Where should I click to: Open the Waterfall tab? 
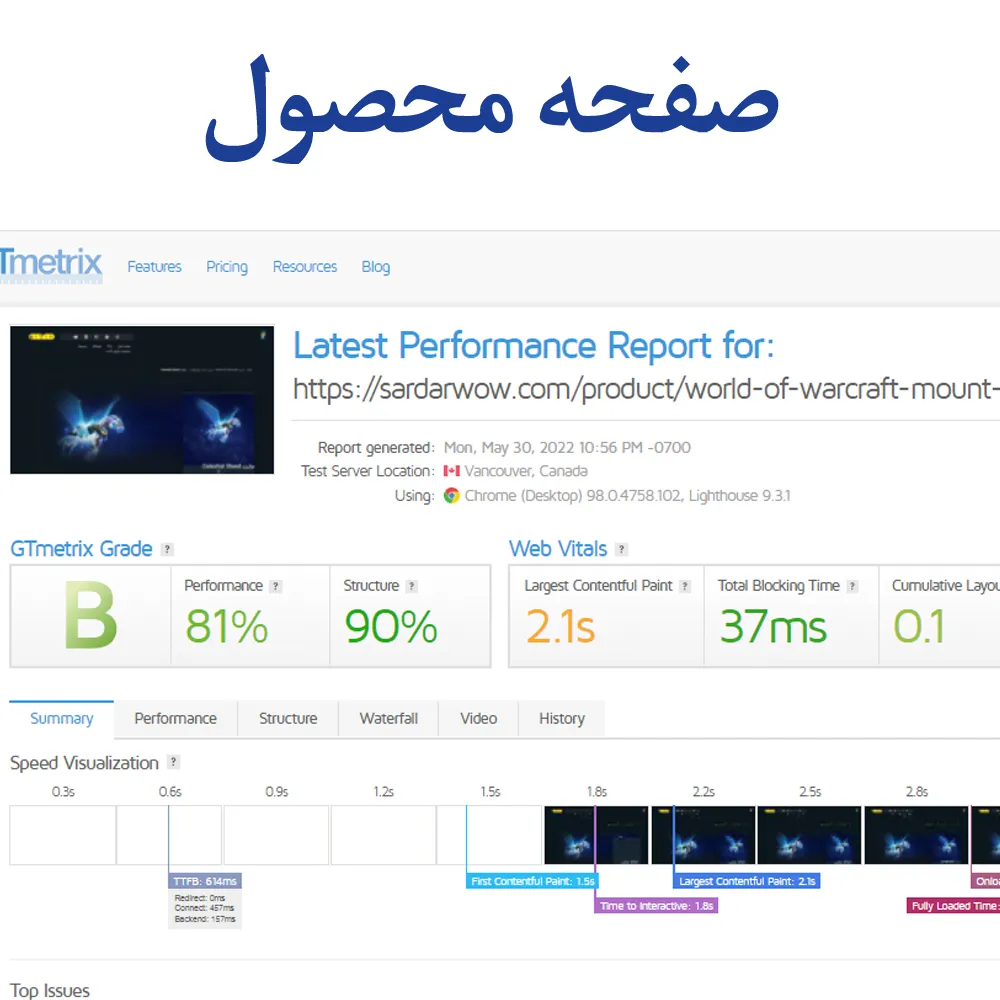[x=389, y=718]
